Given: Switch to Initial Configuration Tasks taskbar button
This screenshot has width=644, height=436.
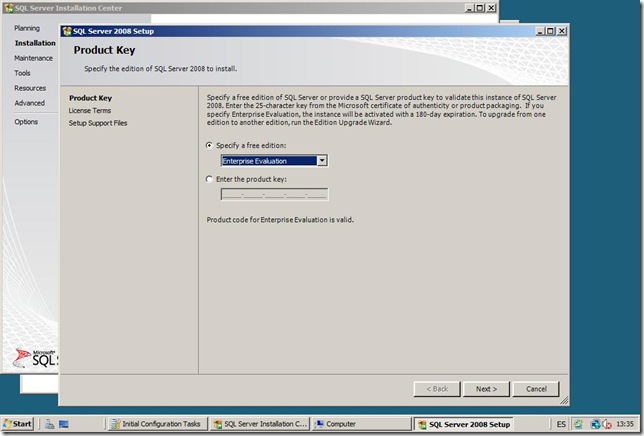Looking at the screenshot, I should 156,424.
